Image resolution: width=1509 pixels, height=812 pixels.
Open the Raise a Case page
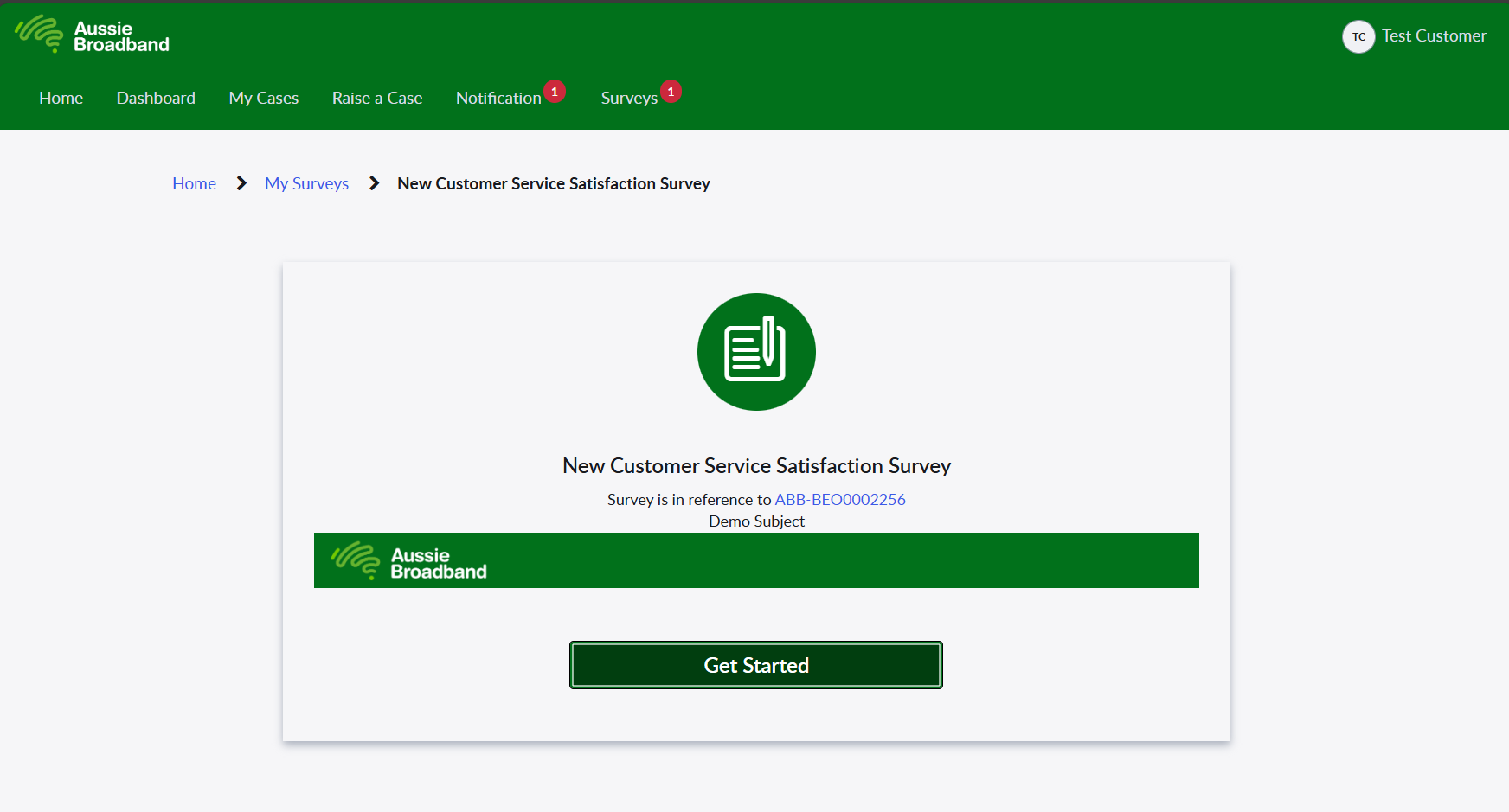tap(376, 98)
